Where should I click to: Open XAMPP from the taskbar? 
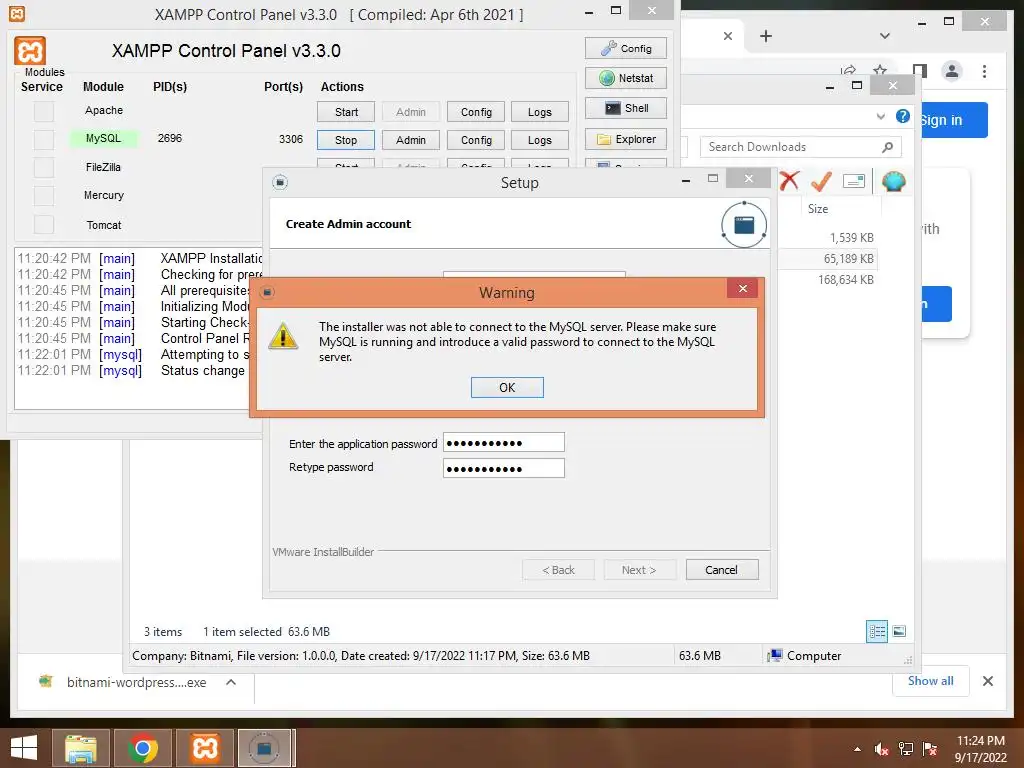[204, 748]
